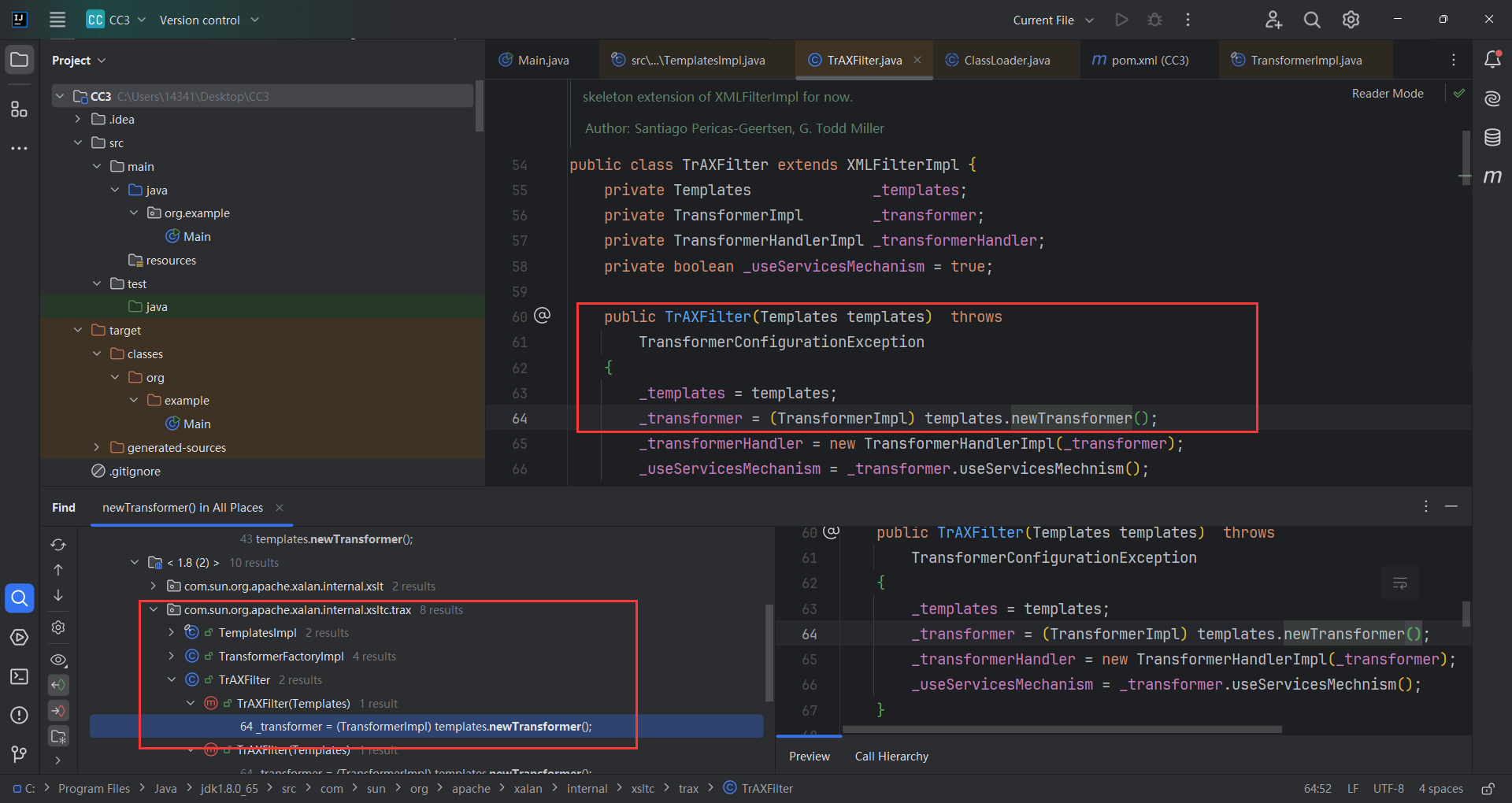Toggle Reader Mode in editor
Screen dimensions: 1512x803
(1388, 94)
